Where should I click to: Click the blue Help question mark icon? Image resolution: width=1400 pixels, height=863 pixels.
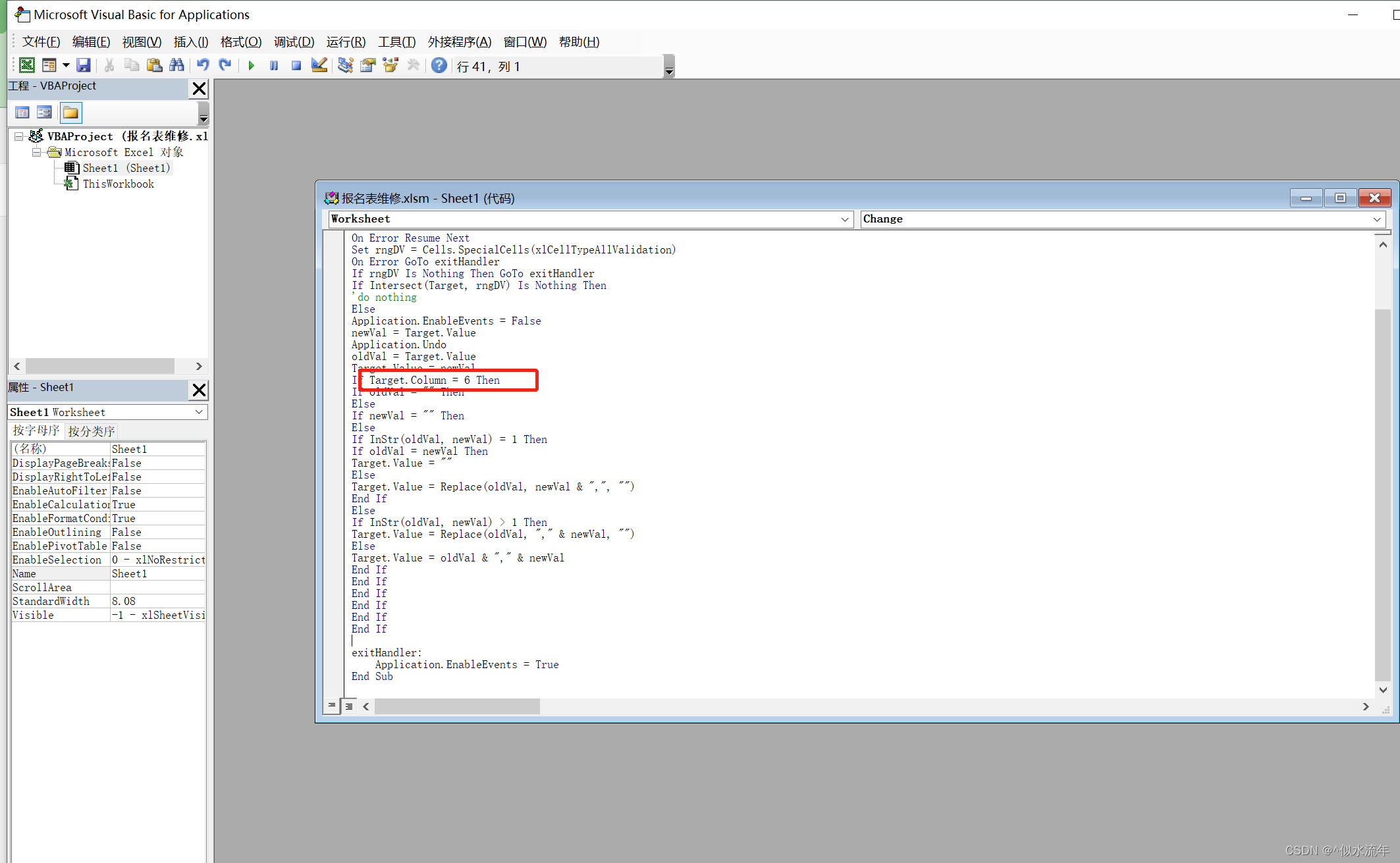[439, 65]
